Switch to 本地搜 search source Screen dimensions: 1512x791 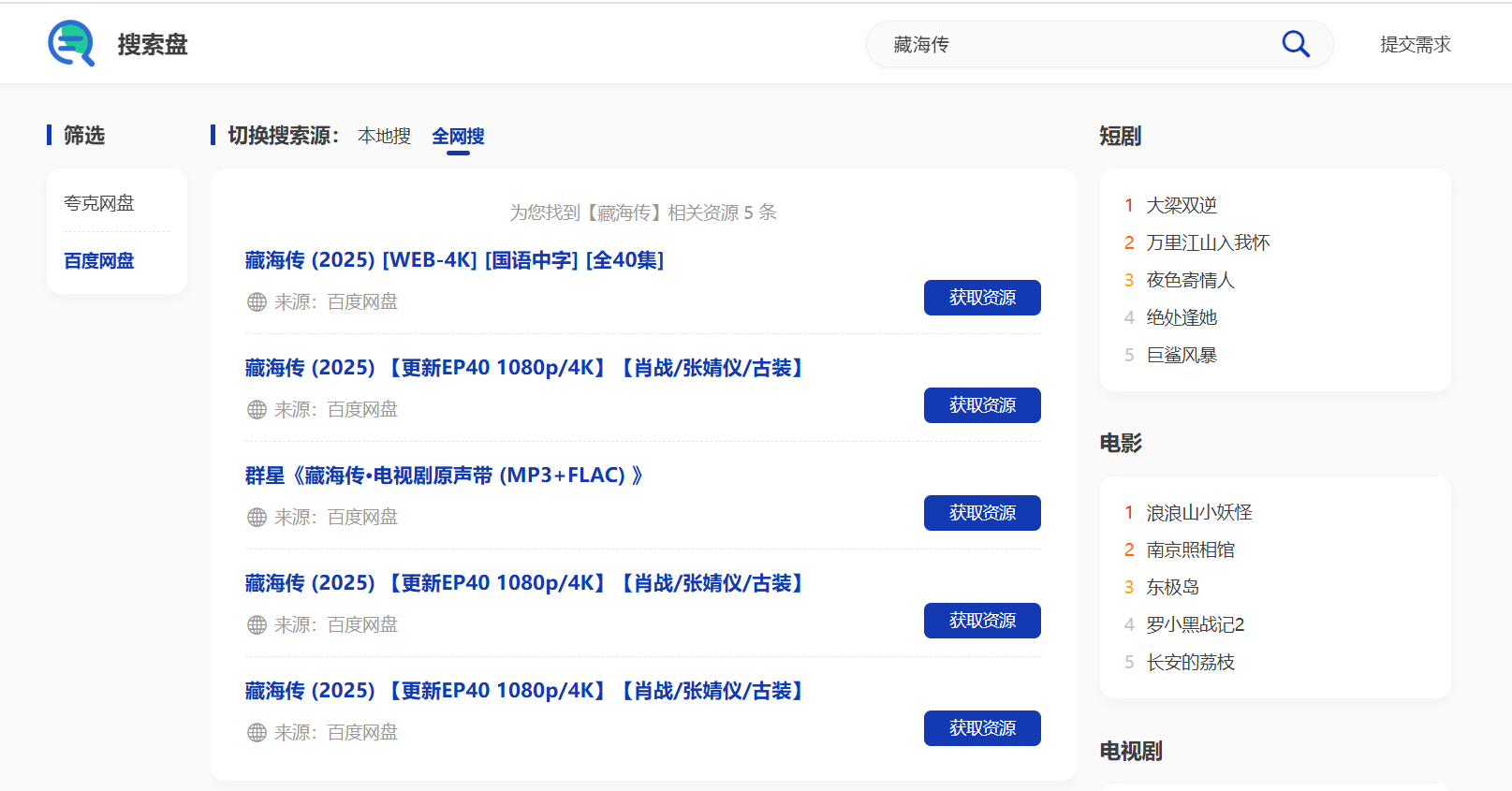[385, 136]
